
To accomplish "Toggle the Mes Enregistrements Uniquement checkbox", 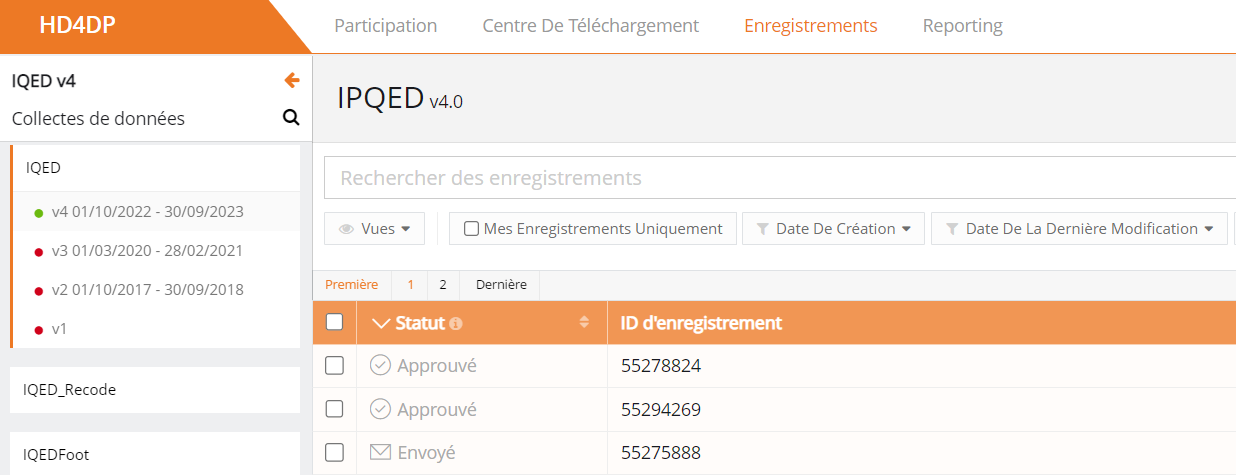I will pos(471,229).
